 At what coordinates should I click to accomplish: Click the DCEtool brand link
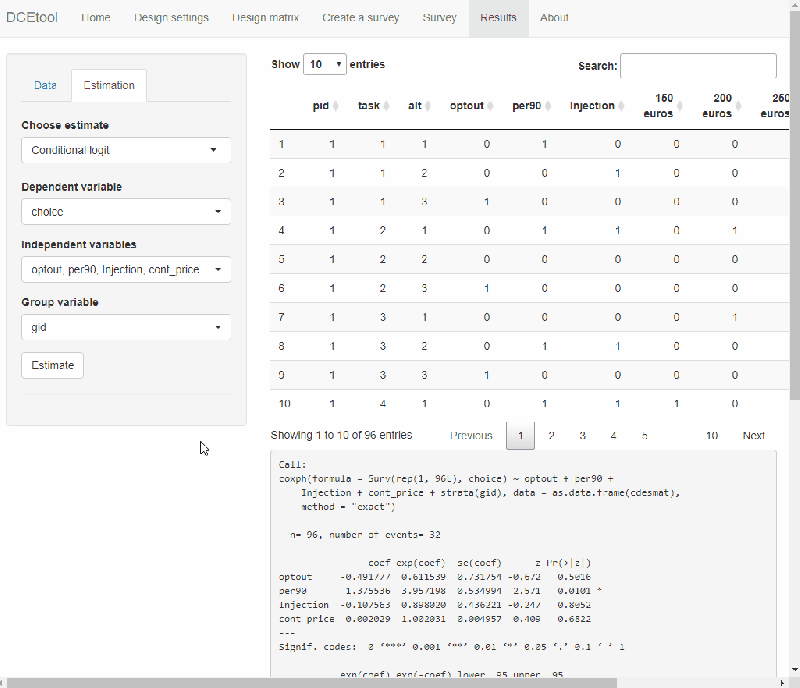(32, 18)
